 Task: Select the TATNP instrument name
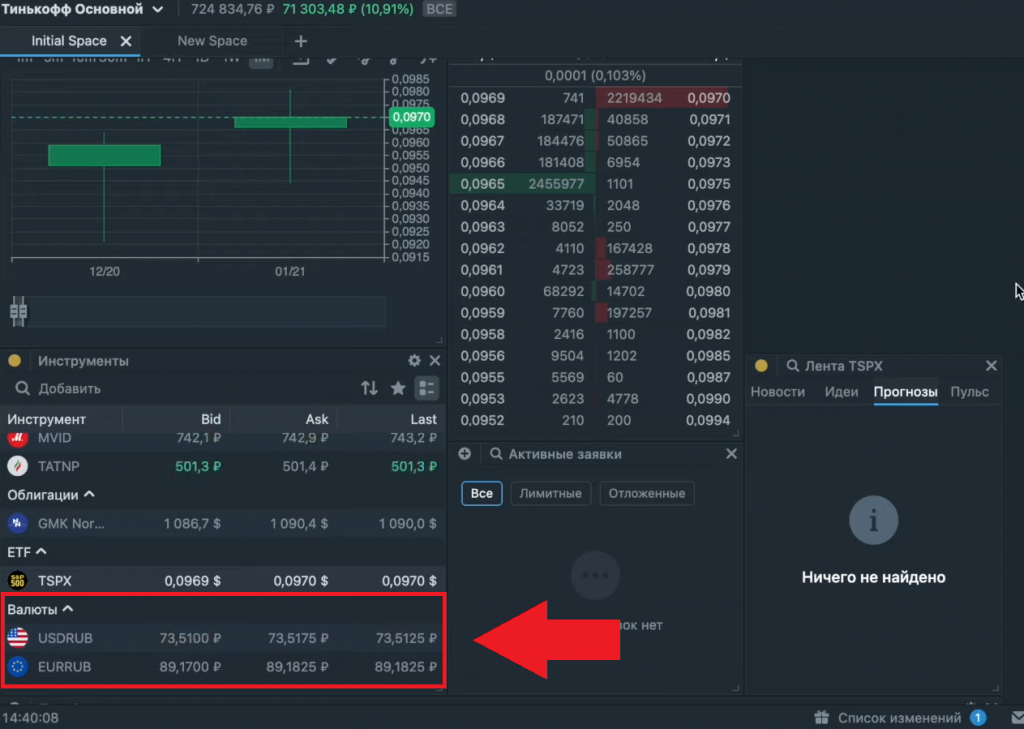coord(59,466)
